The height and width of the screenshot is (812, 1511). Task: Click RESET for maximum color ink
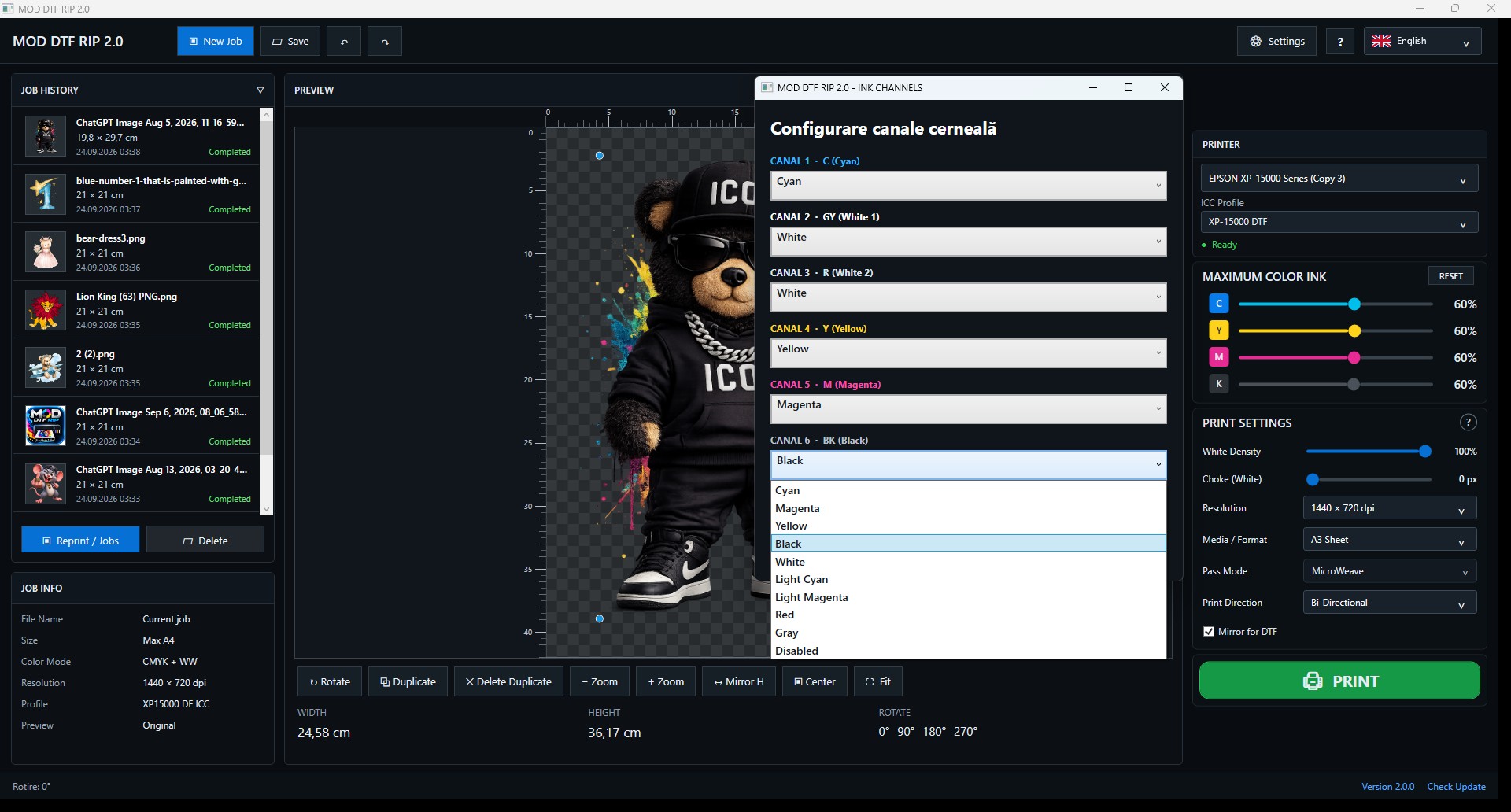point(1450,276)
